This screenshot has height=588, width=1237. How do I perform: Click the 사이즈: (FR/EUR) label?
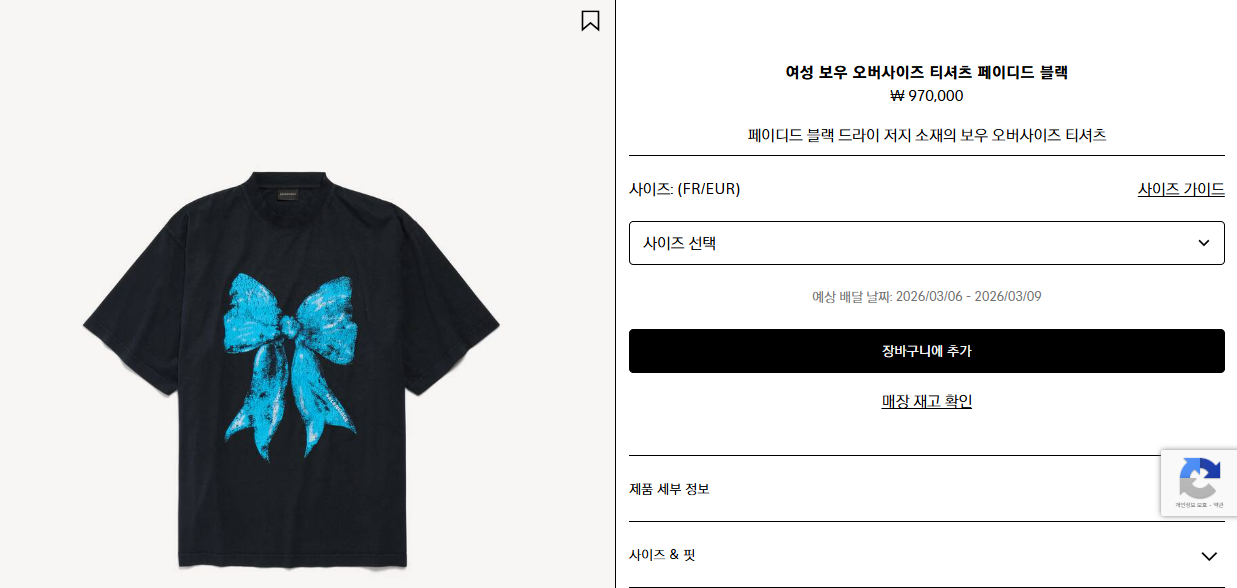684,189
